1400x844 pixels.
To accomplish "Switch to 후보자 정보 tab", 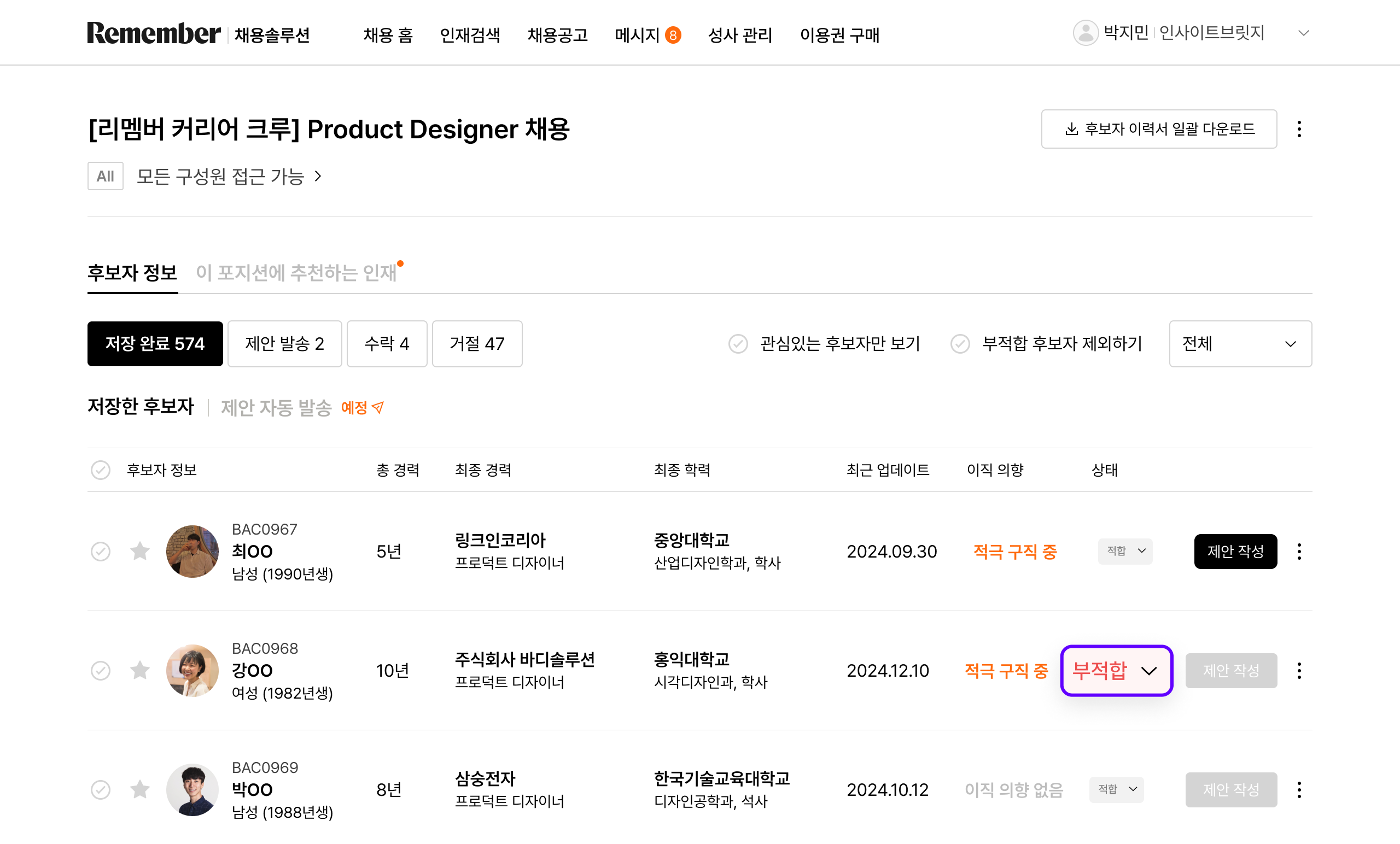I will pyautogui.click(x=132, y=273).
